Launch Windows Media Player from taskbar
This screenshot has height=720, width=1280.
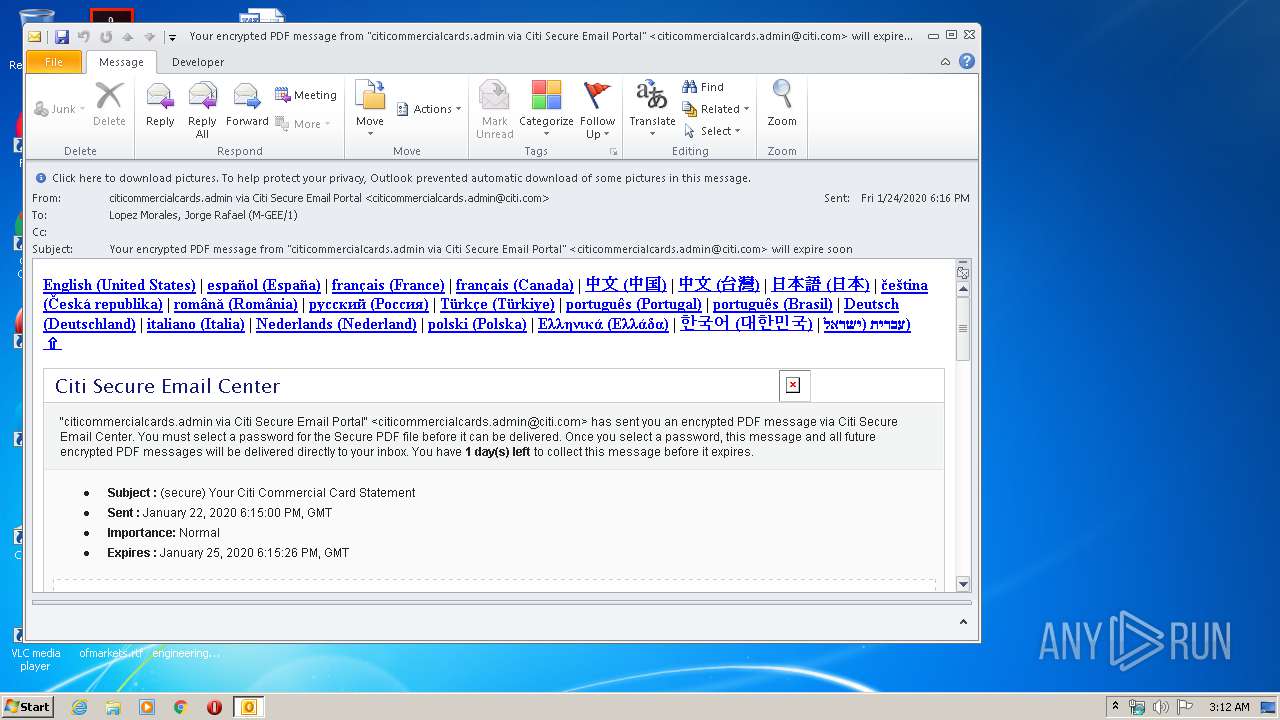coord(147,707)
